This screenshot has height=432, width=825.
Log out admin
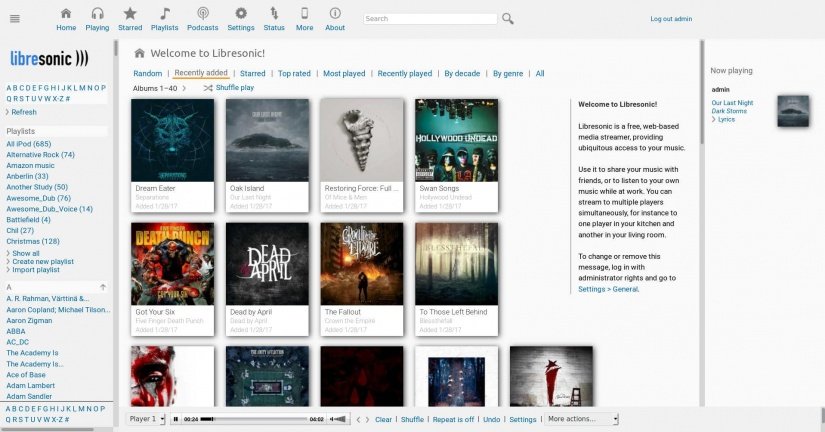tap(671, 18)
